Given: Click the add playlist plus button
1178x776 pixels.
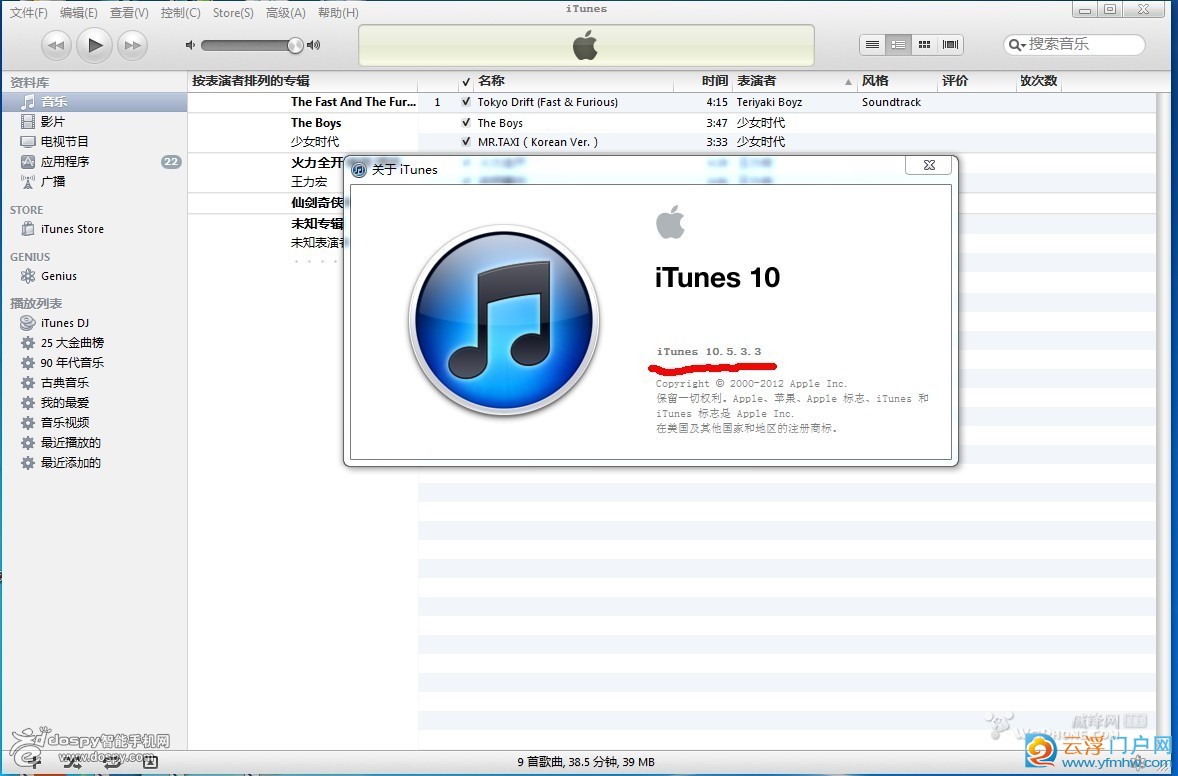Looking at the screenshot, I should pos(33,762).
